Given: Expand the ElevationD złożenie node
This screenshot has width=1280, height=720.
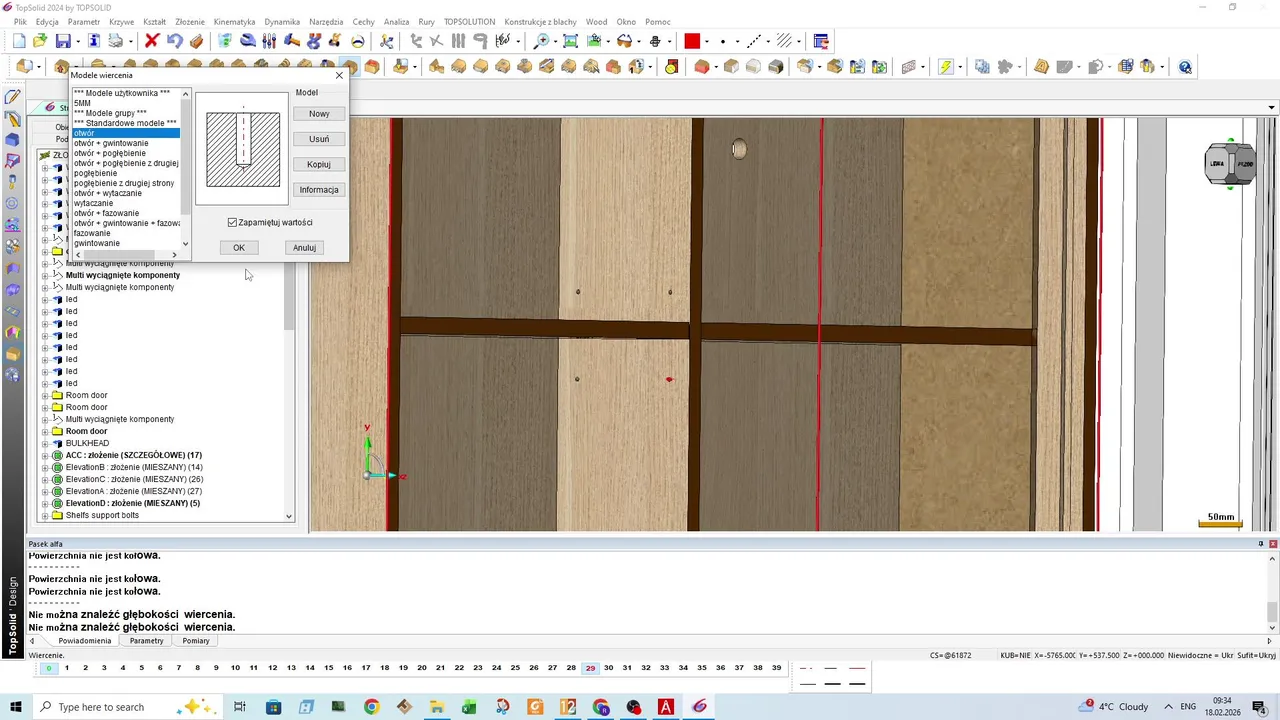Looking at the screenshot, I should pyautogui.click(x=45, y=503).
